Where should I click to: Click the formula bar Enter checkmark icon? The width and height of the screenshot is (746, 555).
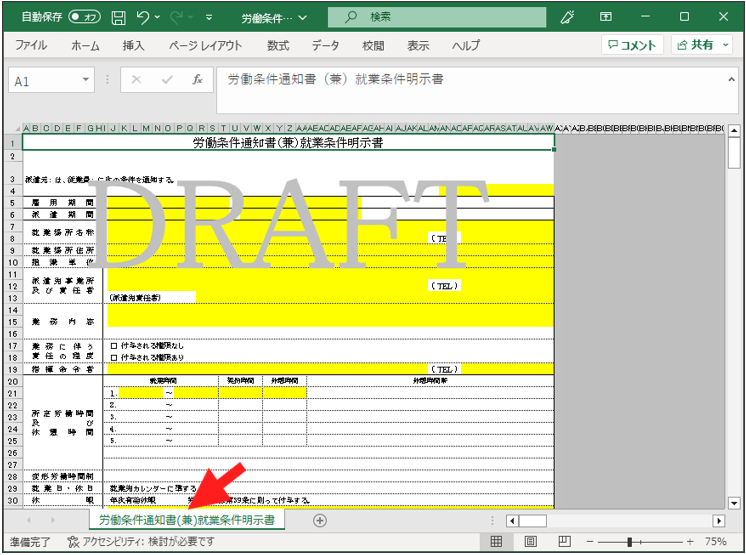coord(167,80)
